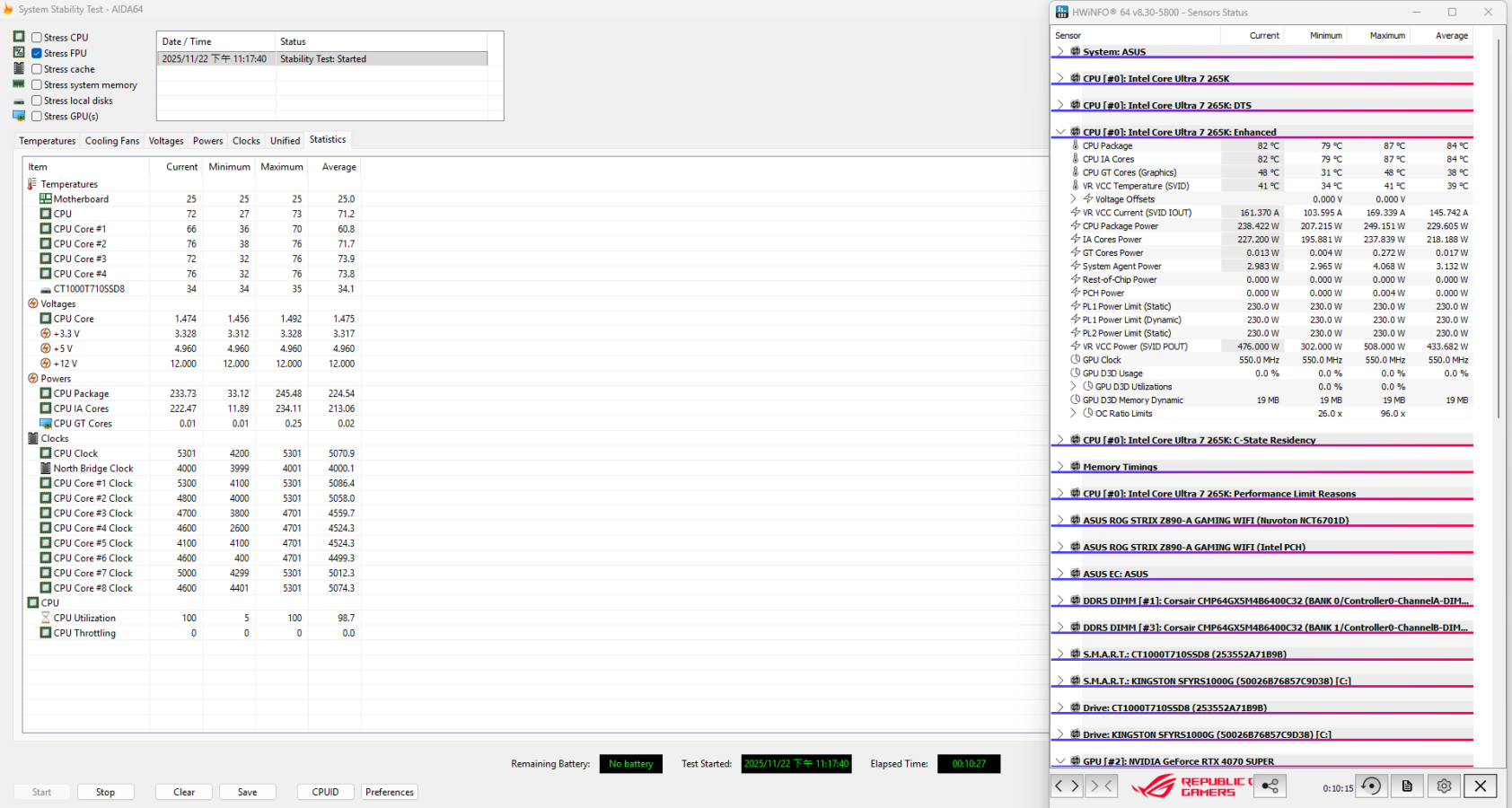Click the network share icon in HWiNFO
This screenshot has width=1512, height=808.
point(1270,786)
